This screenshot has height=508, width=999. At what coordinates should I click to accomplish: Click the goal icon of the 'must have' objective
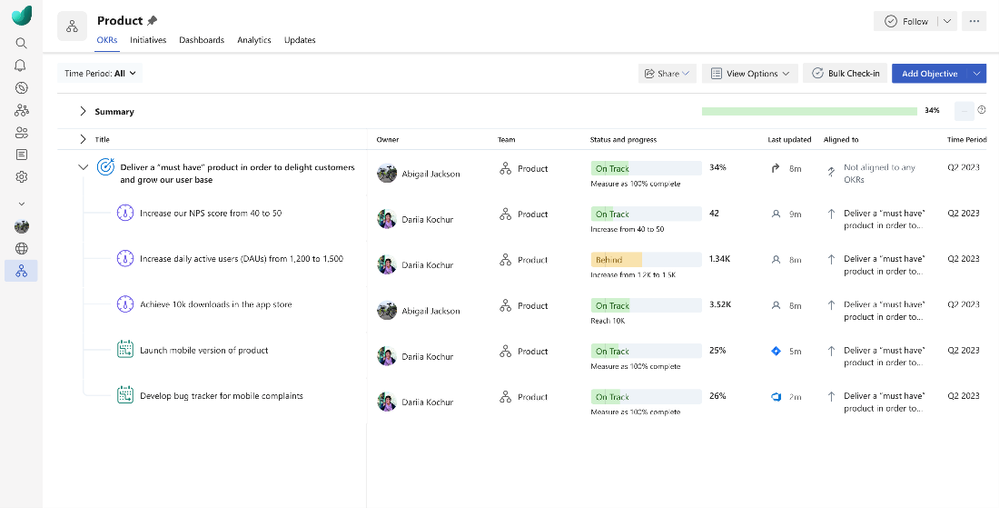105,168
